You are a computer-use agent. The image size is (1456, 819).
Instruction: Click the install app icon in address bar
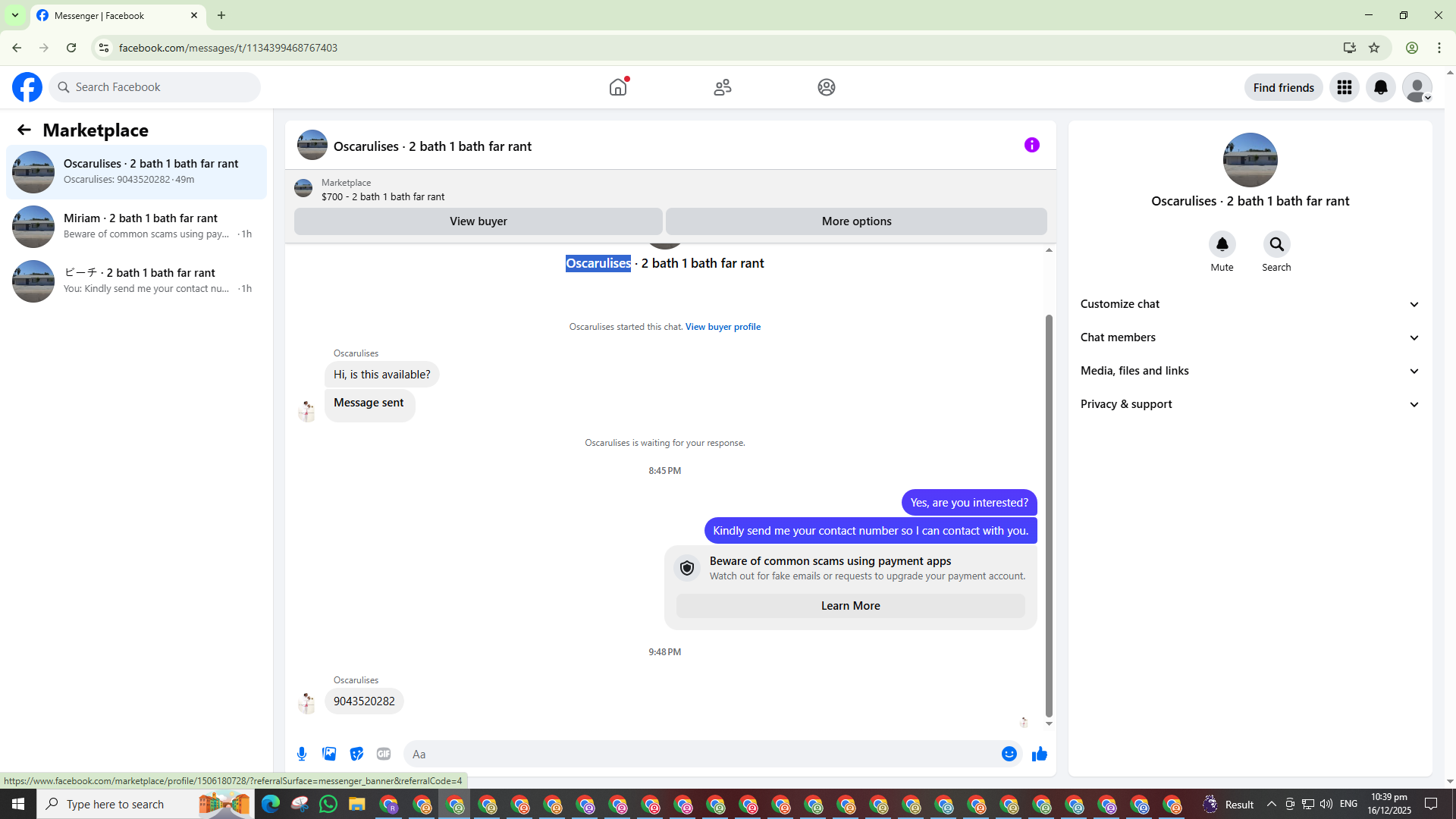(1349, 48)
